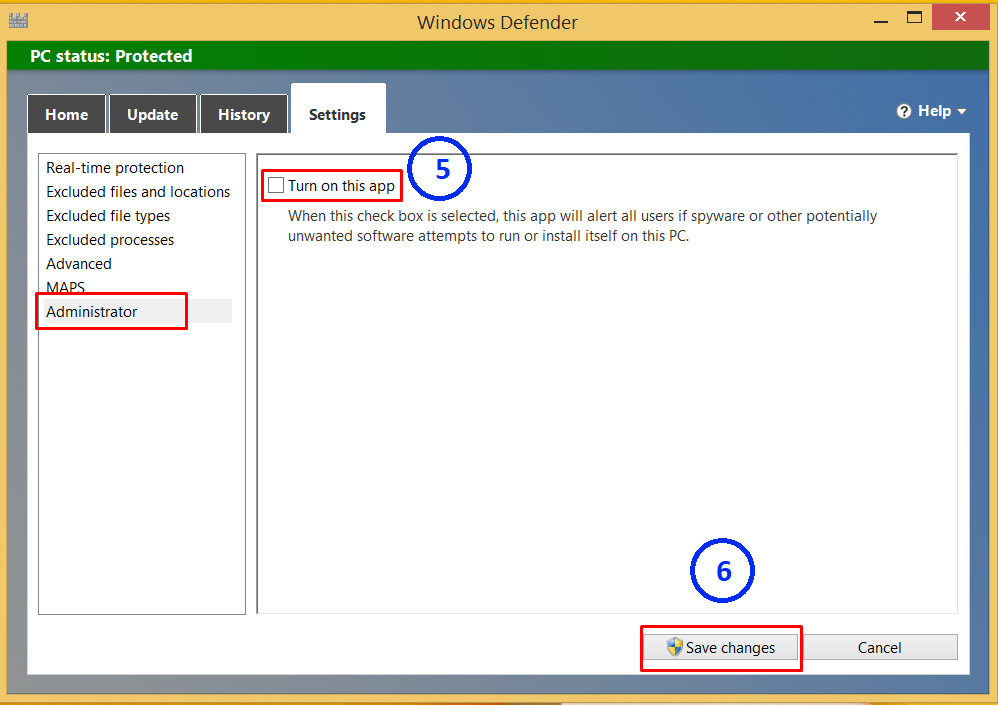Open the Advanced settings section
This screenshot has width=998, height=705.
pyautogui.click(x=79, y=264)
